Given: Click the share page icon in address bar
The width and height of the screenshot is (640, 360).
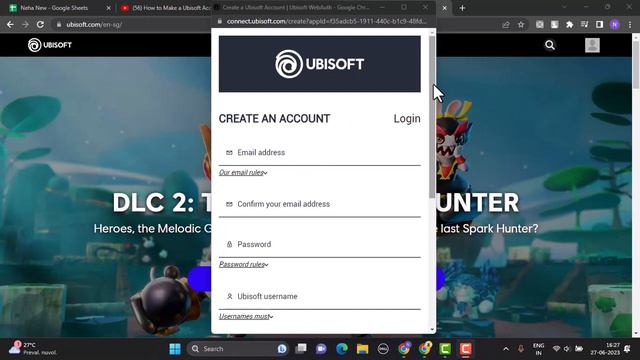Looking at the screenshot, I should point(506,24).
